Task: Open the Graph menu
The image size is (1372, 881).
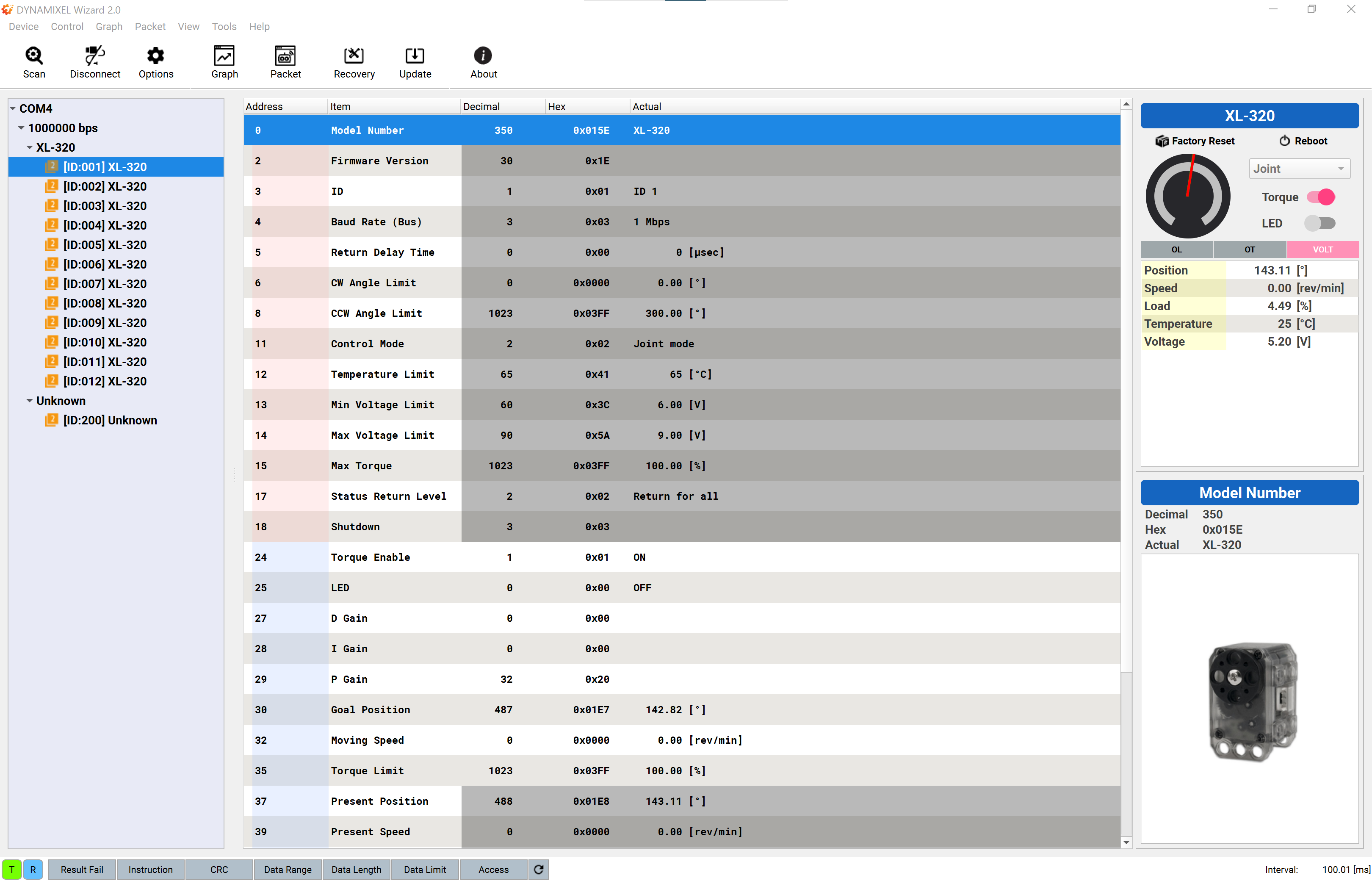Action: point(109,26)
